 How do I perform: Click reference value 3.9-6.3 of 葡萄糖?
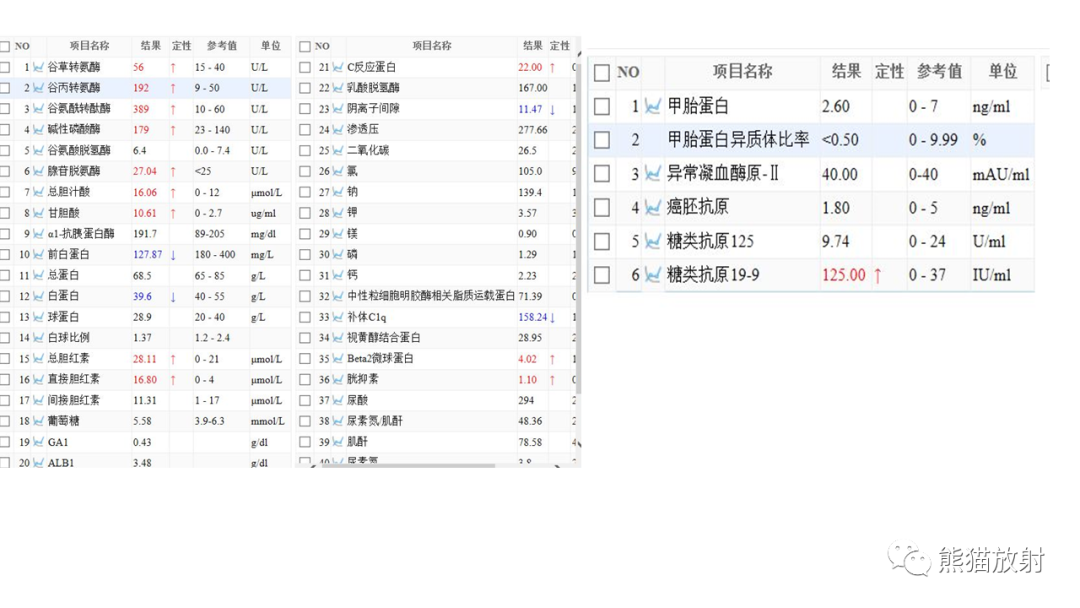[x=209, y=421]
